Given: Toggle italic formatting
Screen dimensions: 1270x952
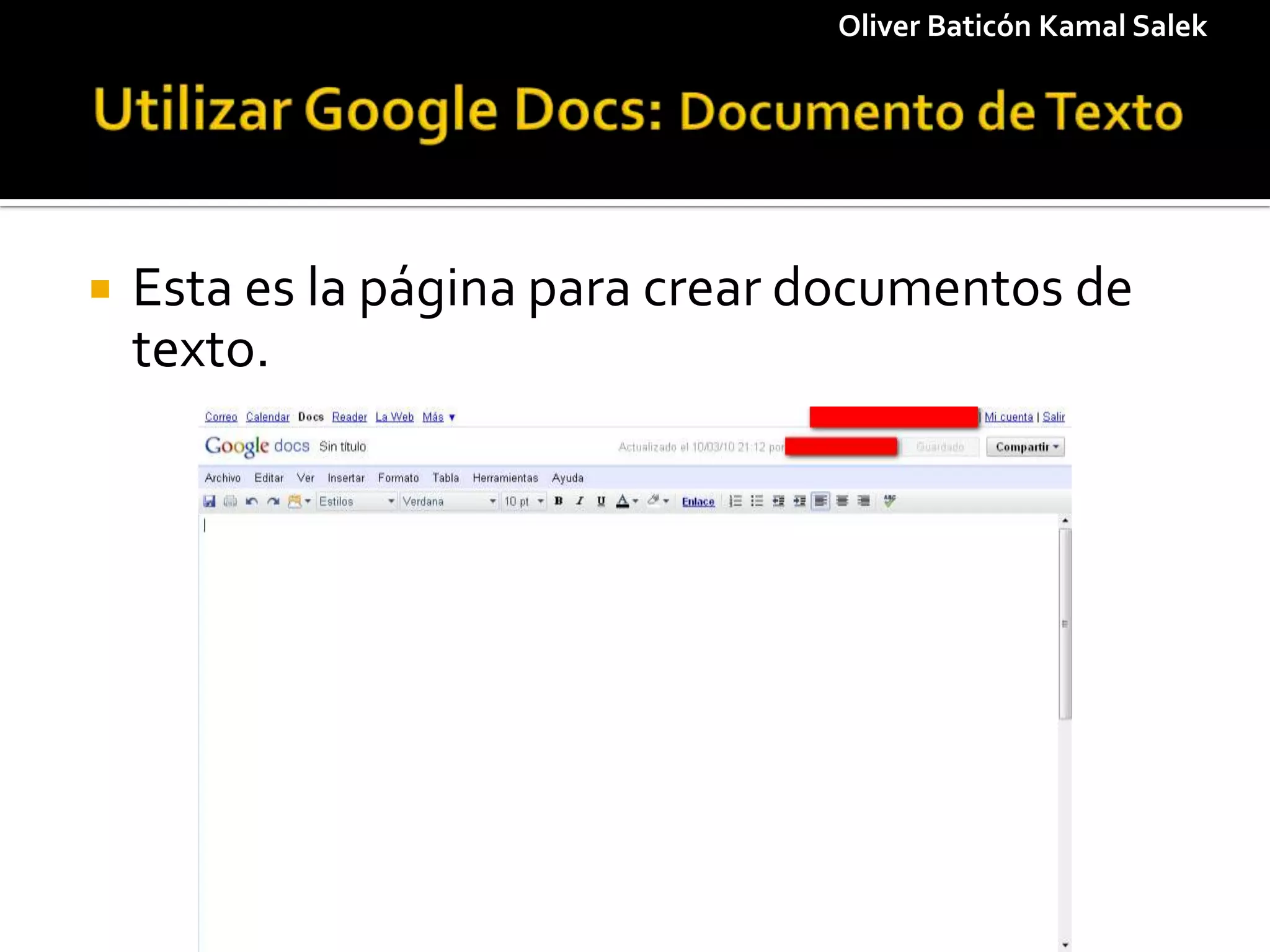Looking at the screenshot, I should [580, 501].
